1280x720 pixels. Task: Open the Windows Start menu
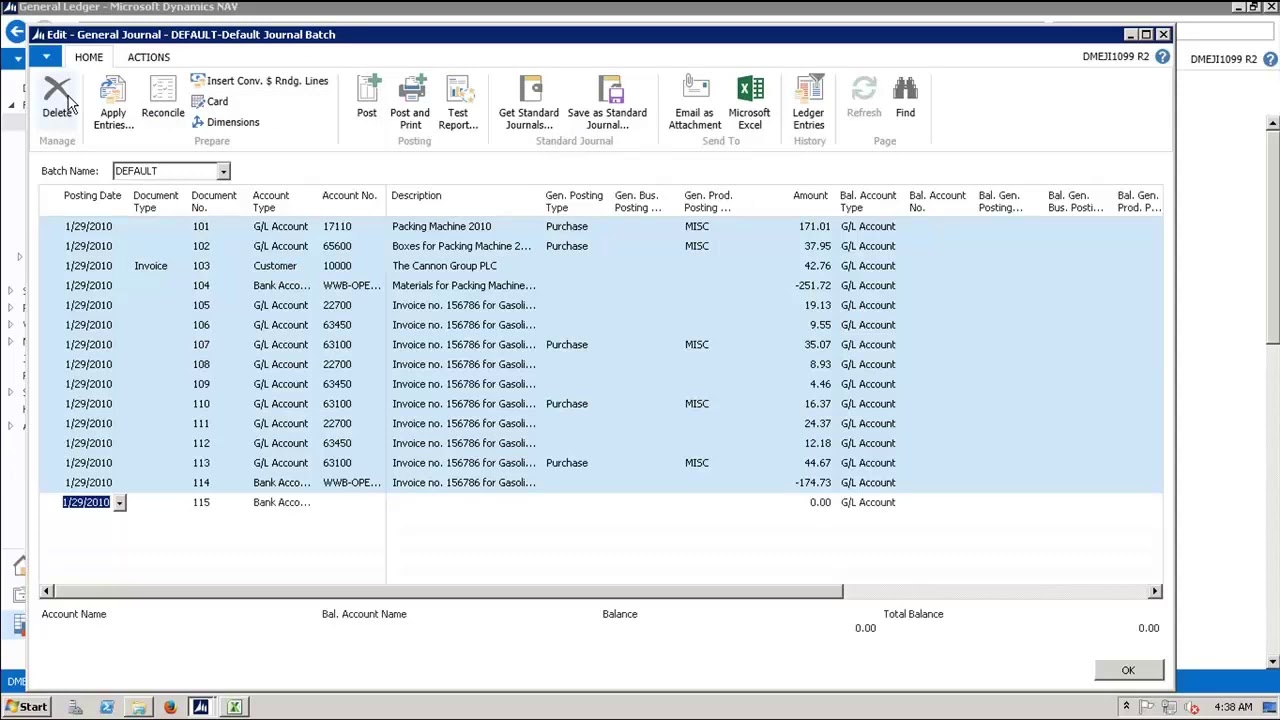(x=25, y=707)
